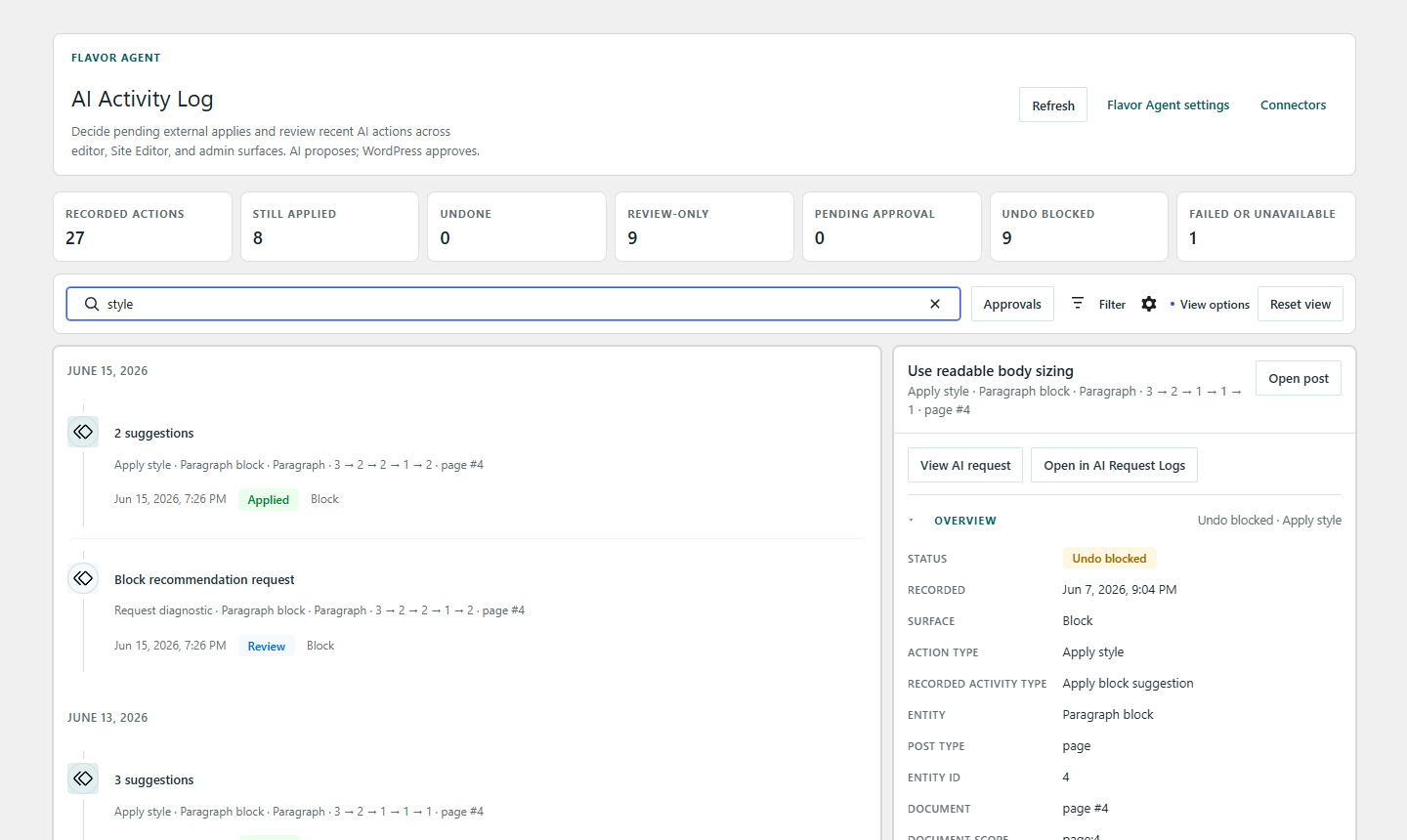Focus the search field containing style
Viewport: 1407px width, 840px height.
pos(513,304)
